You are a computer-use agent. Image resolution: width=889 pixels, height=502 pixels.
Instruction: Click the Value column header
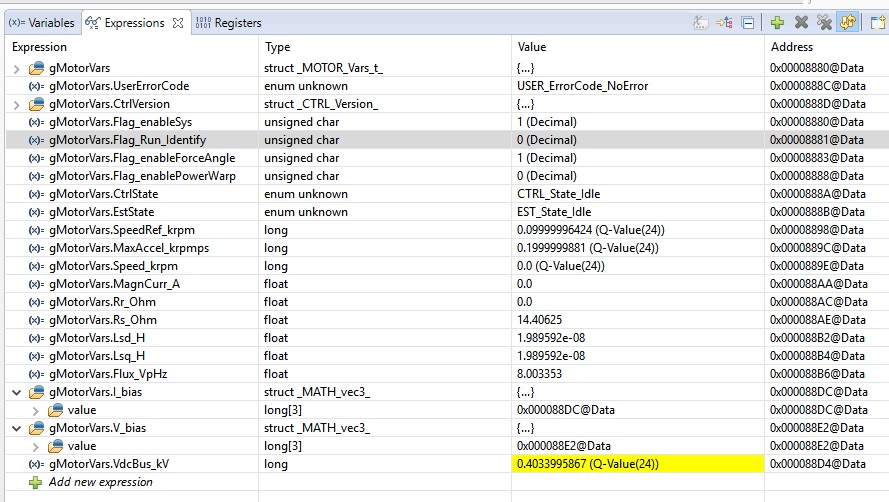(532, 47)
